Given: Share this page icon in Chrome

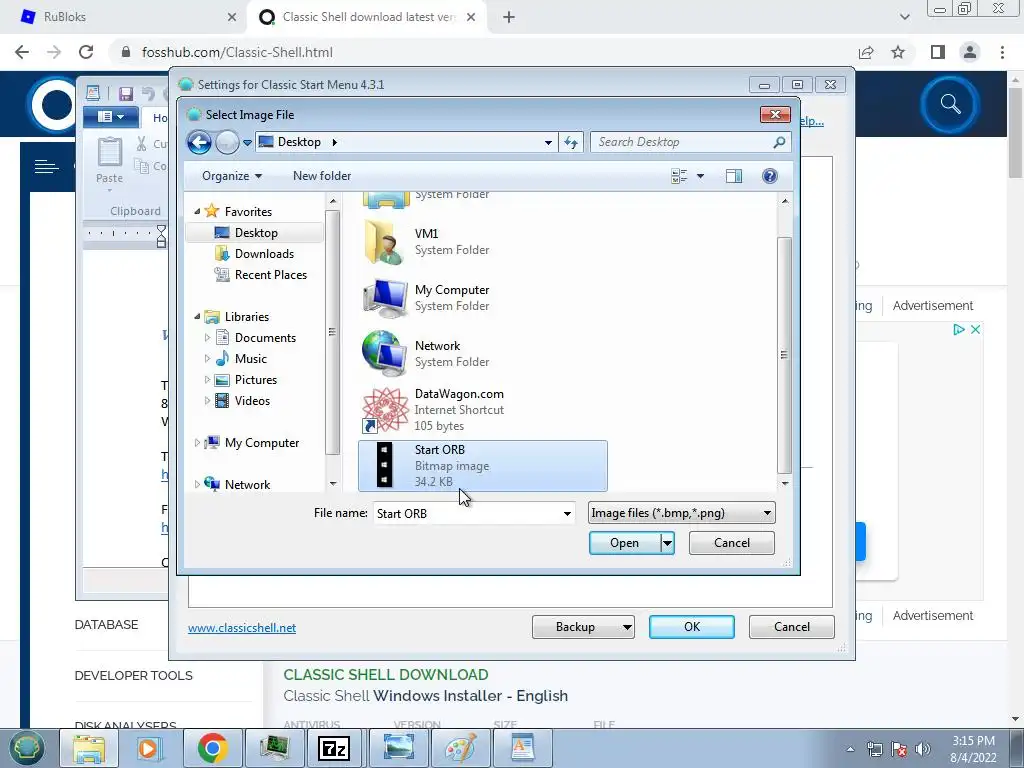Looking at the screenshot, I should coord(866,52).
